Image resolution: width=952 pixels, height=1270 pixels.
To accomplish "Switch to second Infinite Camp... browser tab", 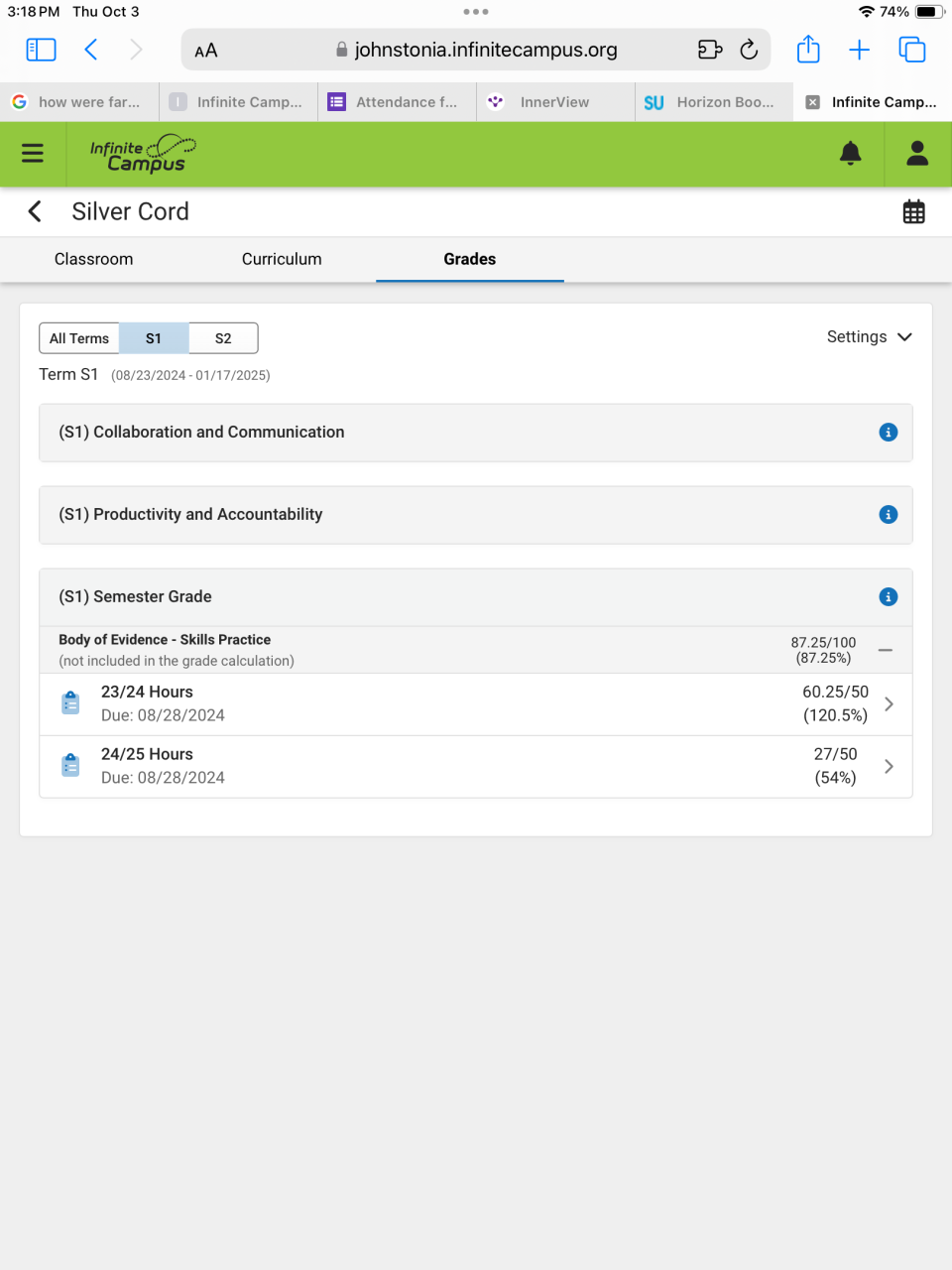I will (x=238, y=102).
